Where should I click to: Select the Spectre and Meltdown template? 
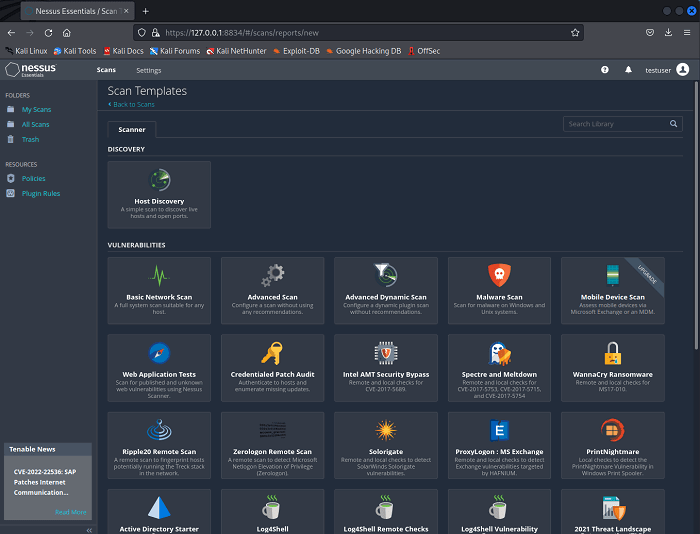499,366
